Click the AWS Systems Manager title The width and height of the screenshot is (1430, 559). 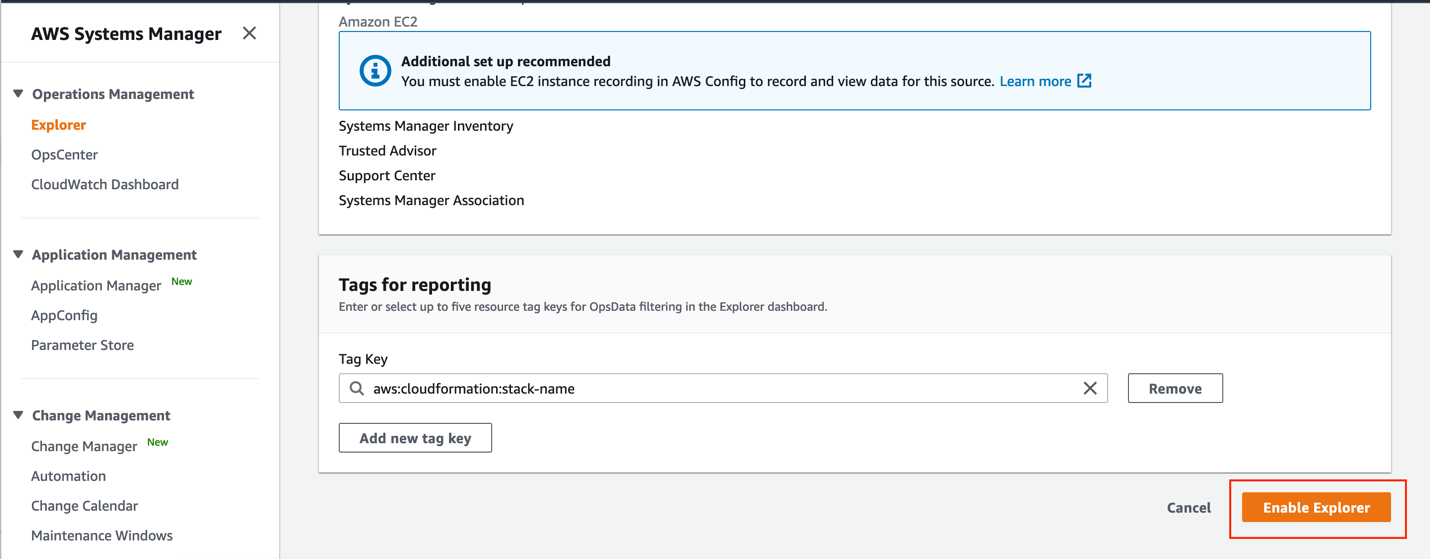point(126,33)
